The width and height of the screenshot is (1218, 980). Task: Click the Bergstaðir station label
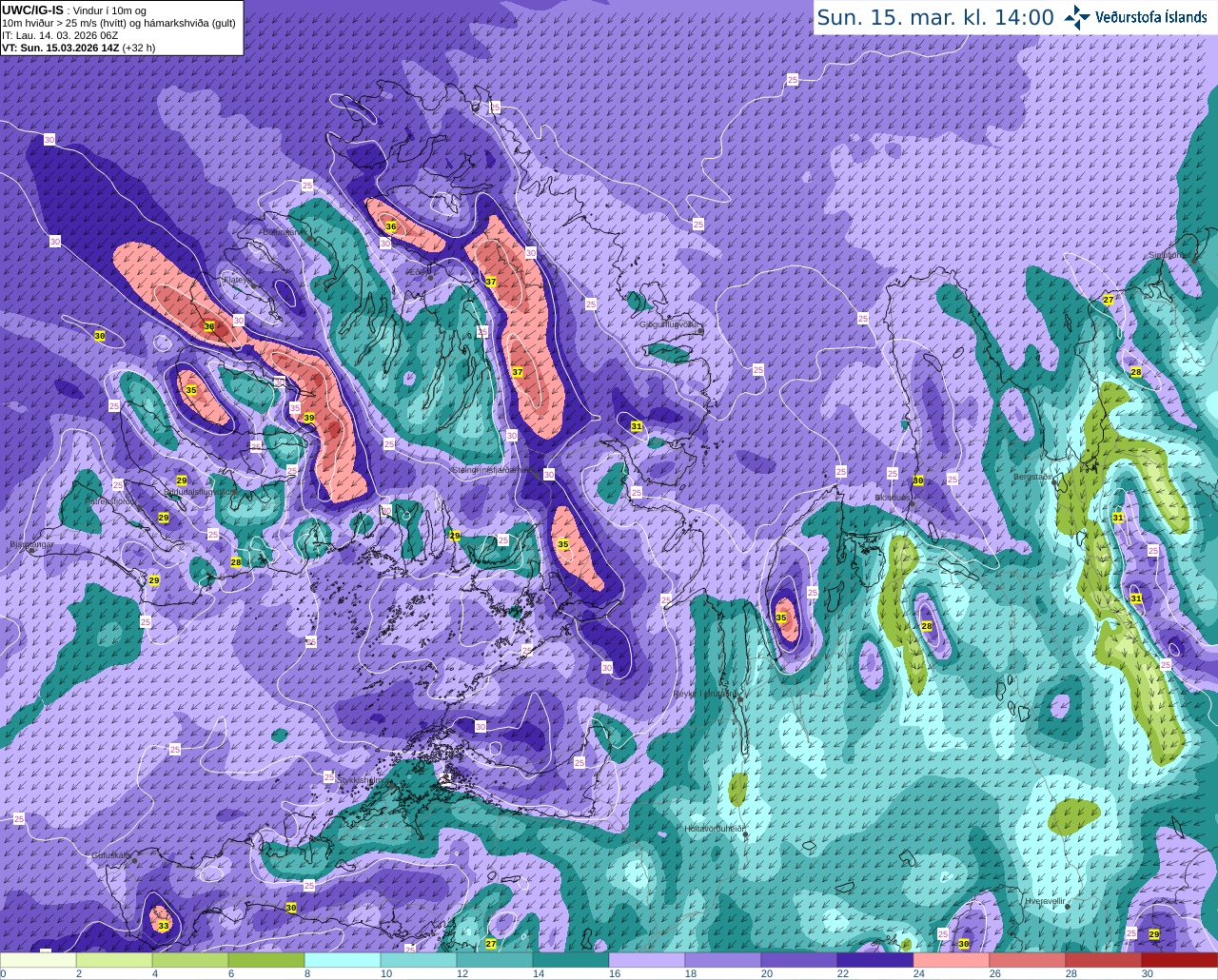click(x=1033, y=476)
